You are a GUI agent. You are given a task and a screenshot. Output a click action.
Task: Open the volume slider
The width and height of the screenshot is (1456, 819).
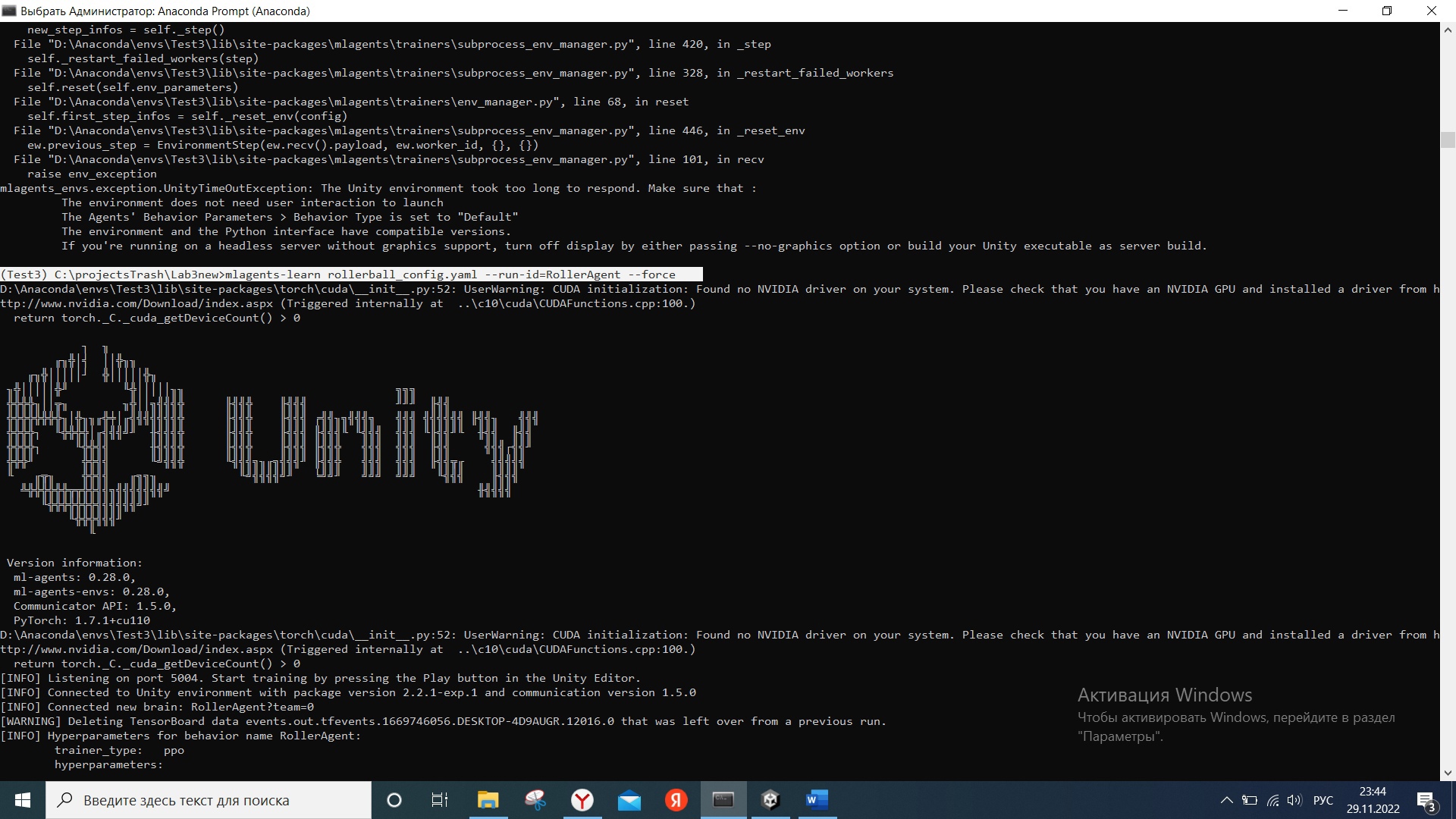1294,800
